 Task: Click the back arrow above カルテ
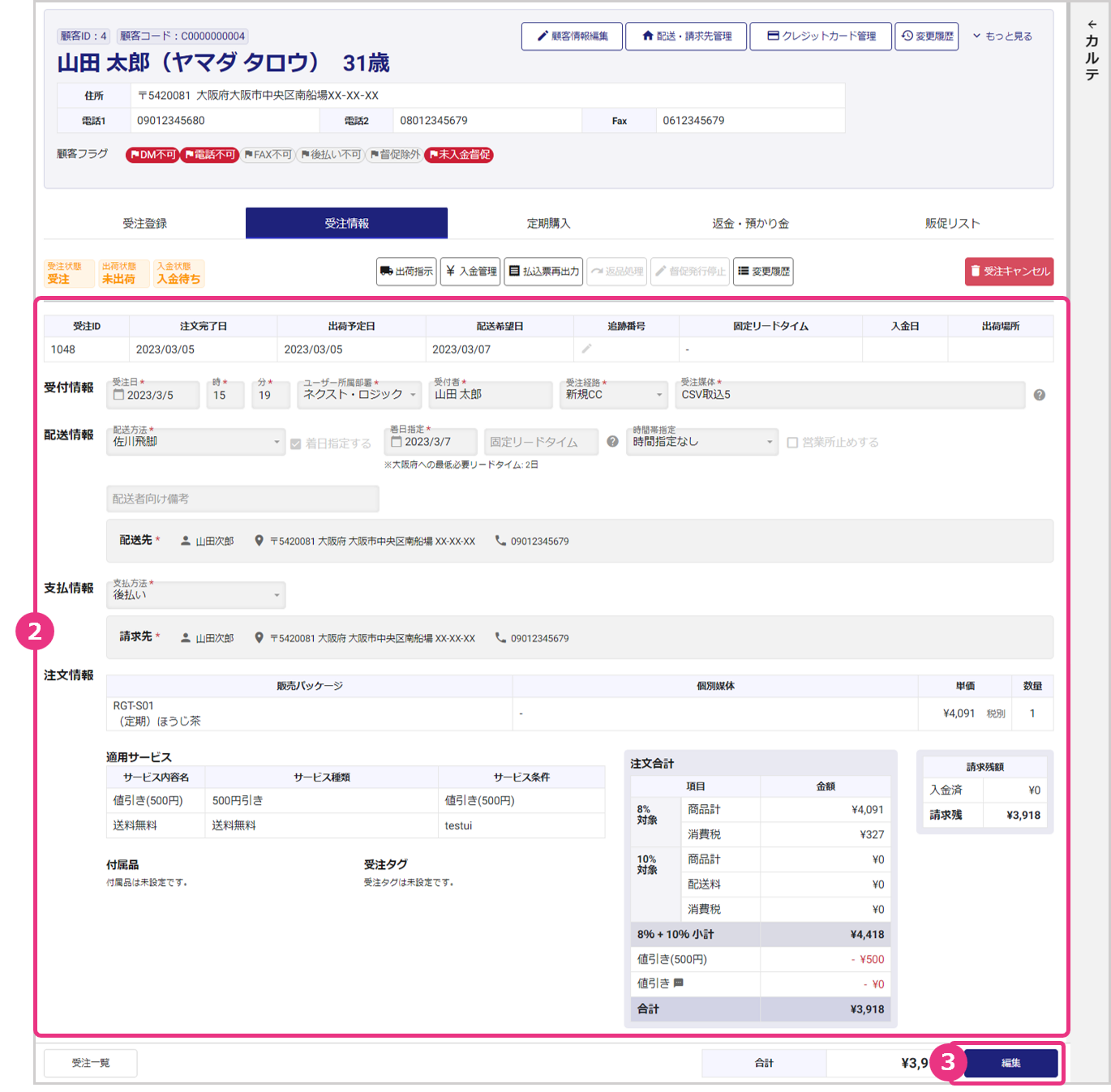tap(1092, 24)
